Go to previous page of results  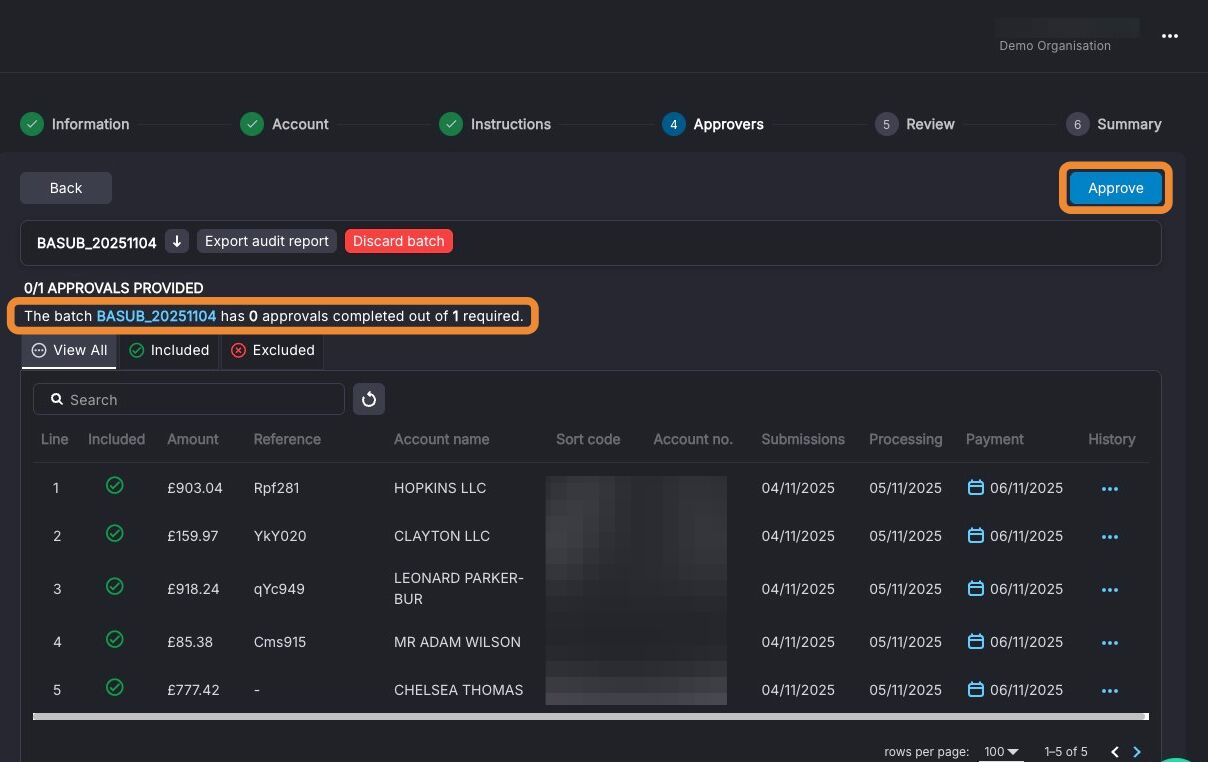1115,752
